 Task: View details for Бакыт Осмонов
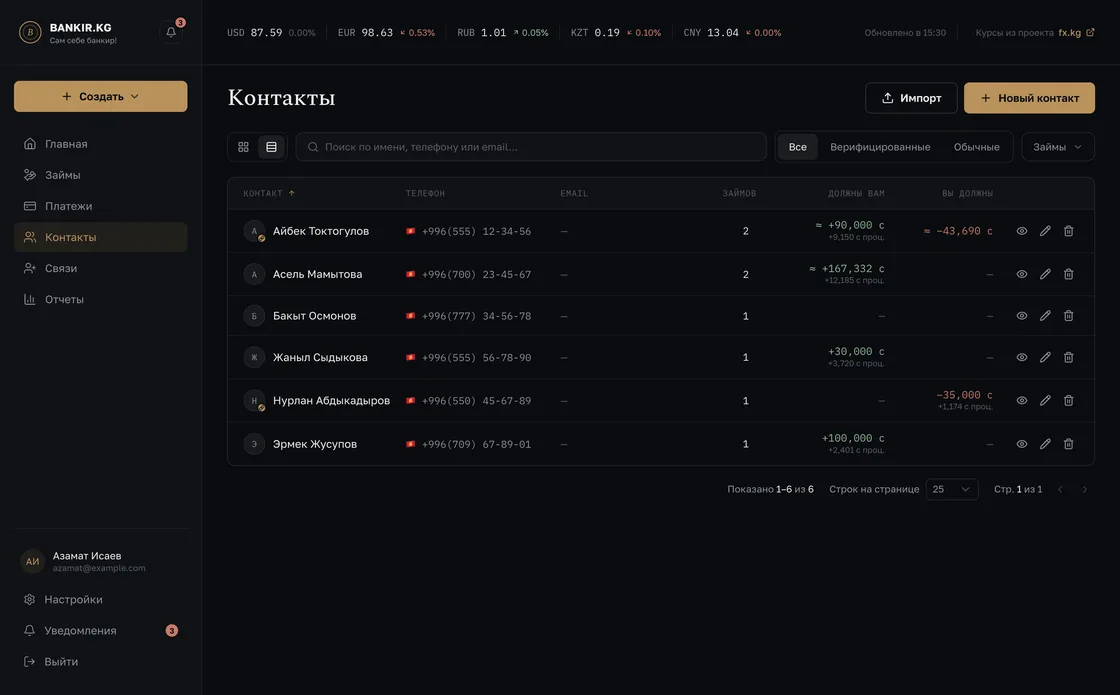pyautogui.click(x=1021, y=316)
